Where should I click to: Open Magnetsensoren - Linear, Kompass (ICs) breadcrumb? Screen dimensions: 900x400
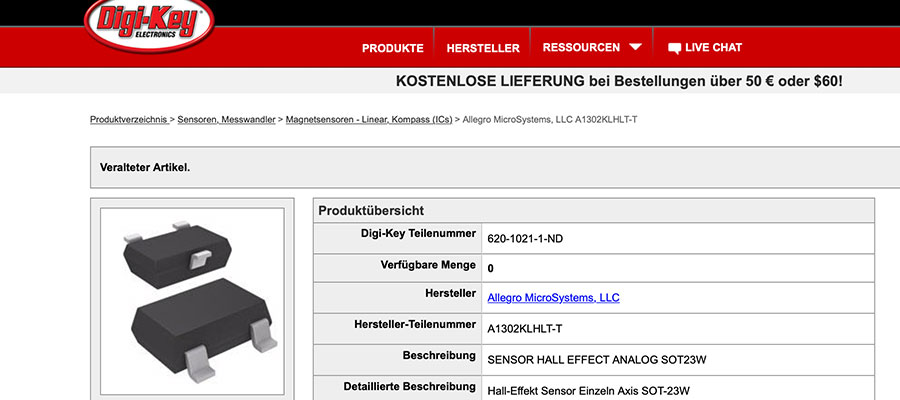pyautogui.click(x=369, y=120)
